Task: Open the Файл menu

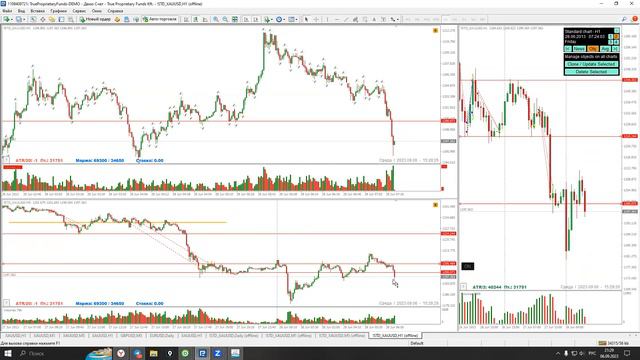Action: (7, 11)
